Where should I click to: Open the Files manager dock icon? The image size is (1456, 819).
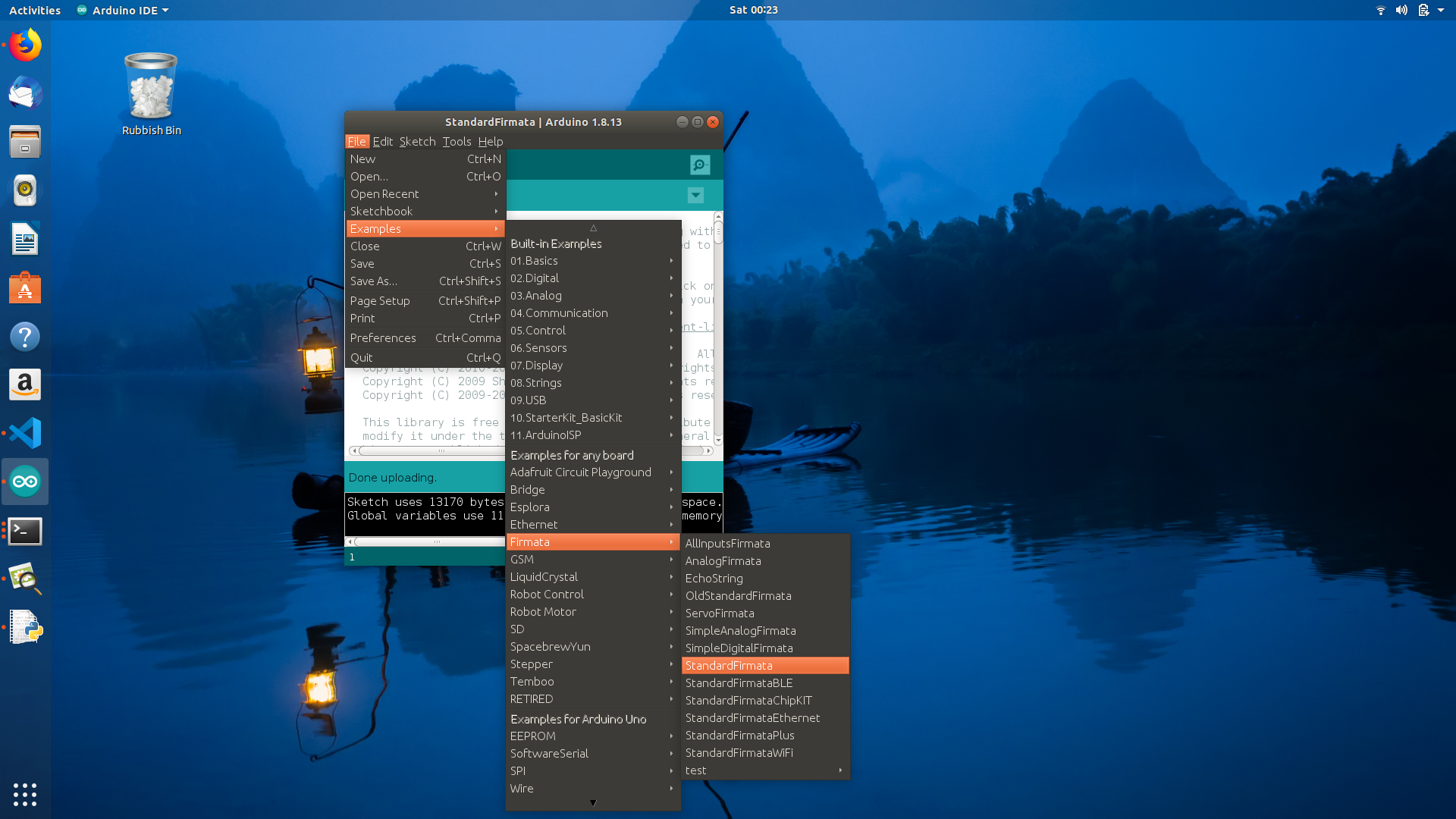[25, 142]
